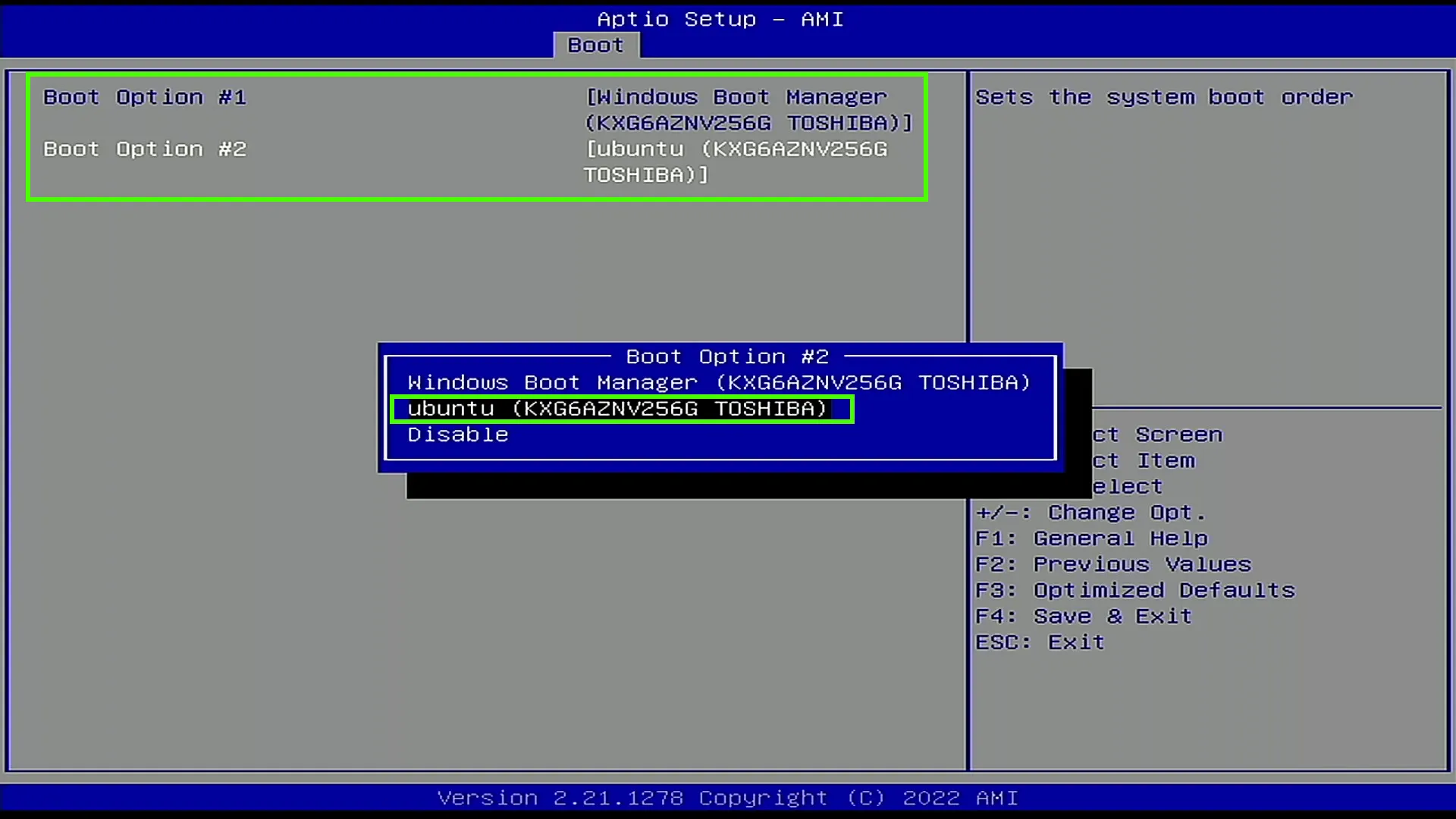Click the Boot Option #2 label

(145, 149)
